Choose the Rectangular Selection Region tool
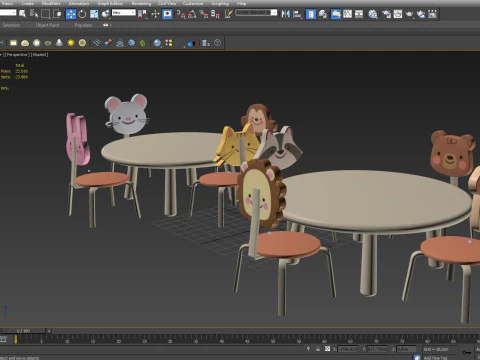The width and height of the screenshot is (480, 360). pos(45,14)
